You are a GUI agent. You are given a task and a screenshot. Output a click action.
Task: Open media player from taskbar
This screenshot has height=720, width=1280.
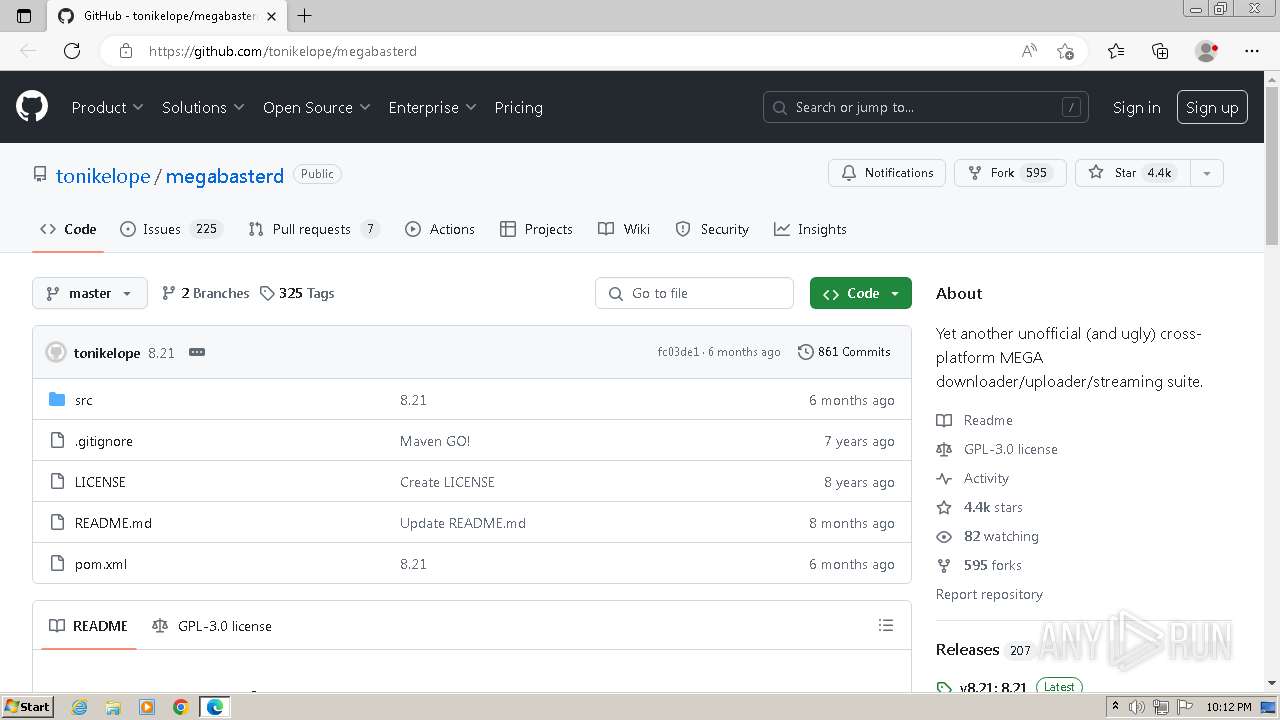tap(147, 707)
